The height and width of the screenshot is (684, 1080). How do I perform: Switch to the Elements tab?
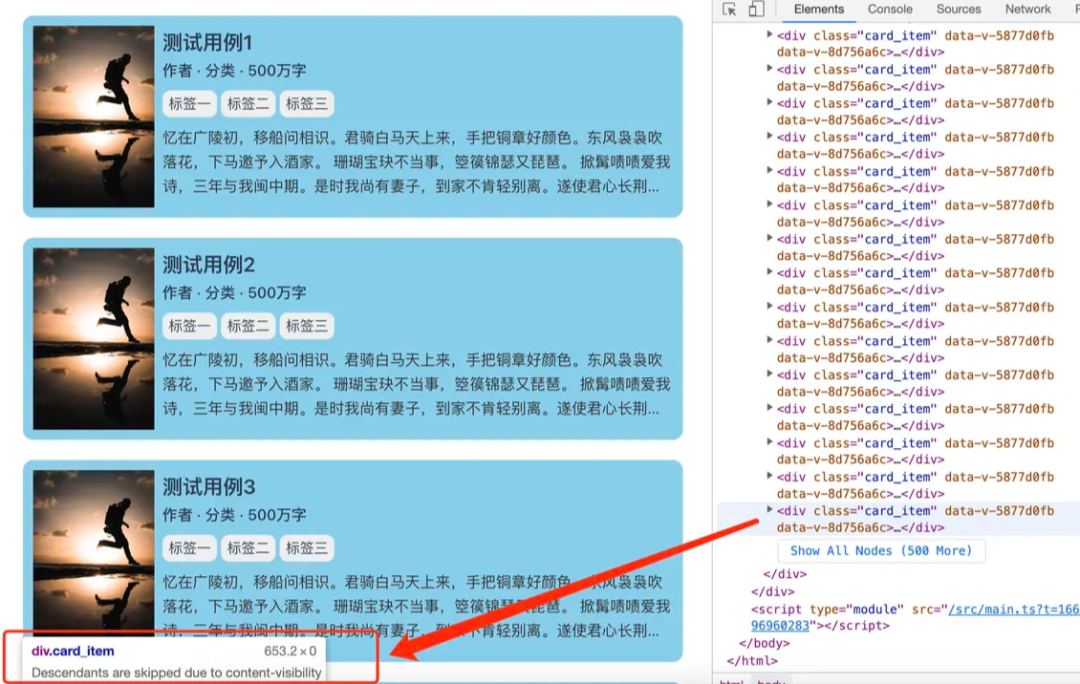(x=818, y=9)
